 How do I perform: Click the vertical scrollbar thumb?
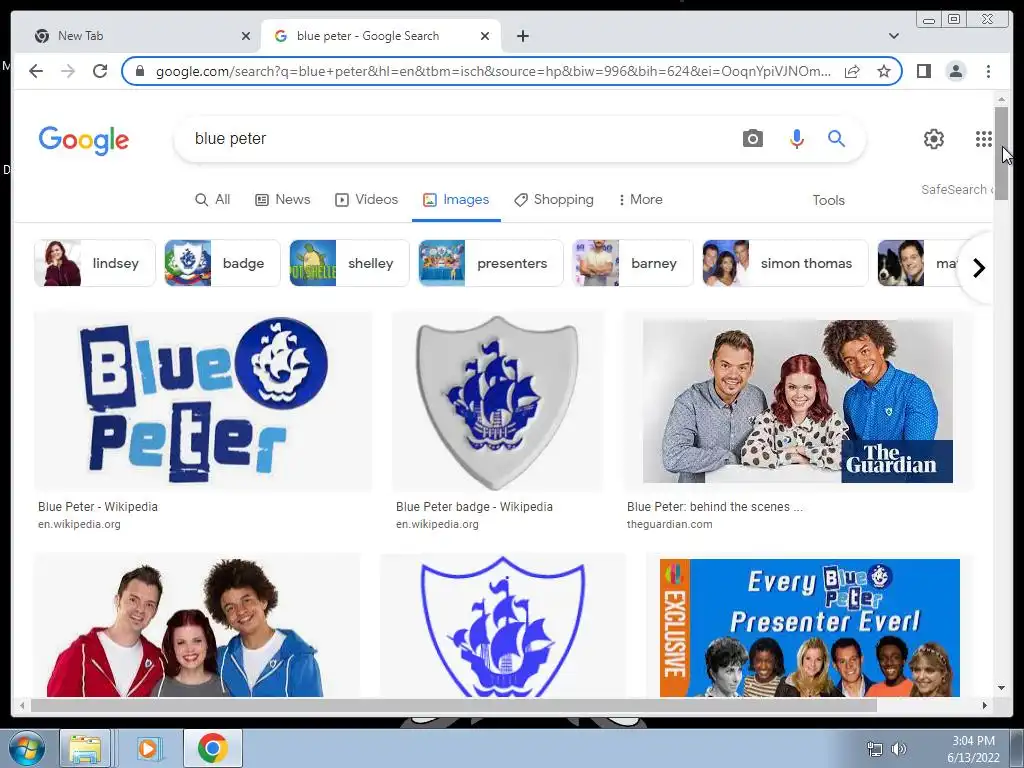[x=1001, y=153]
